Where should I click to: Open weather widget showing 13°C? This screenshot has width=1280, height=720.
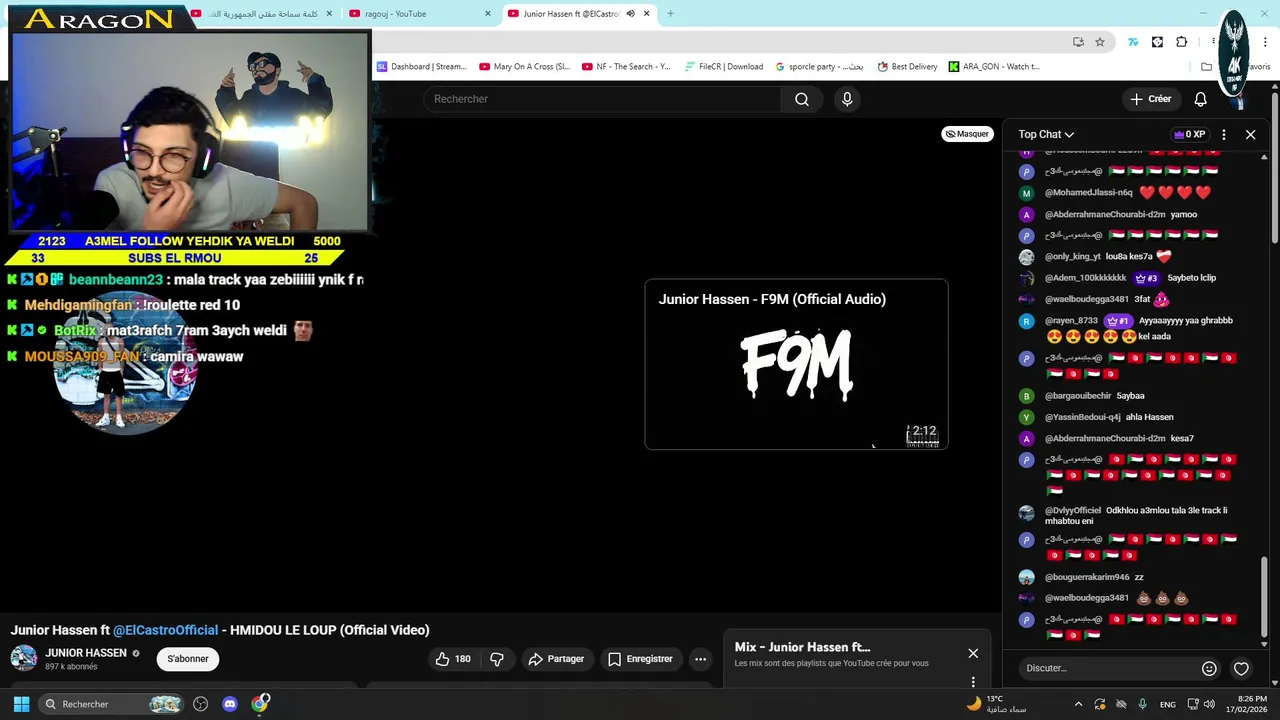click(x=996, y=704)
